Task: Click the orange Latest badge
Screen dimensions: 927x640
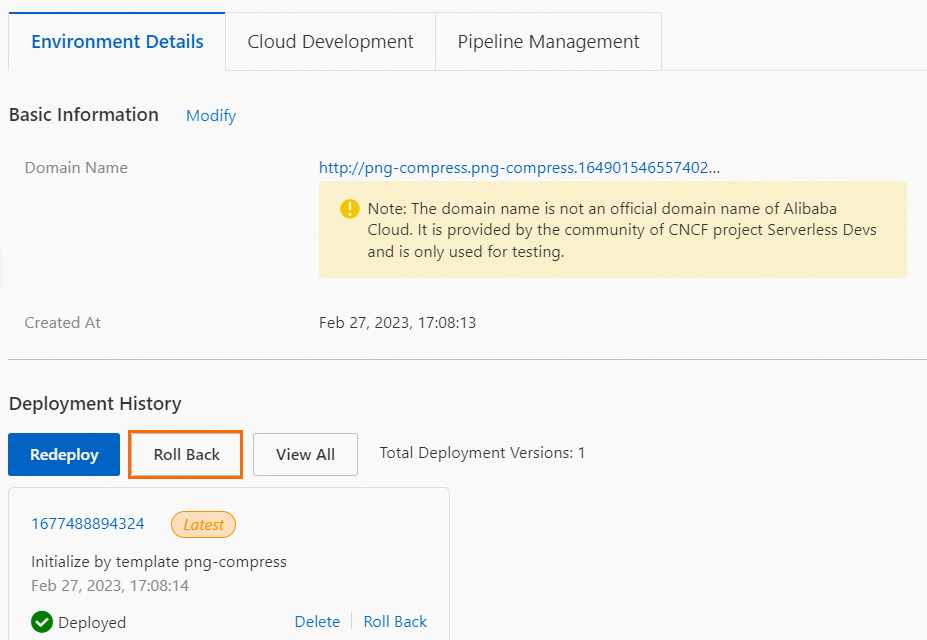Action: (x=203, y=524)
